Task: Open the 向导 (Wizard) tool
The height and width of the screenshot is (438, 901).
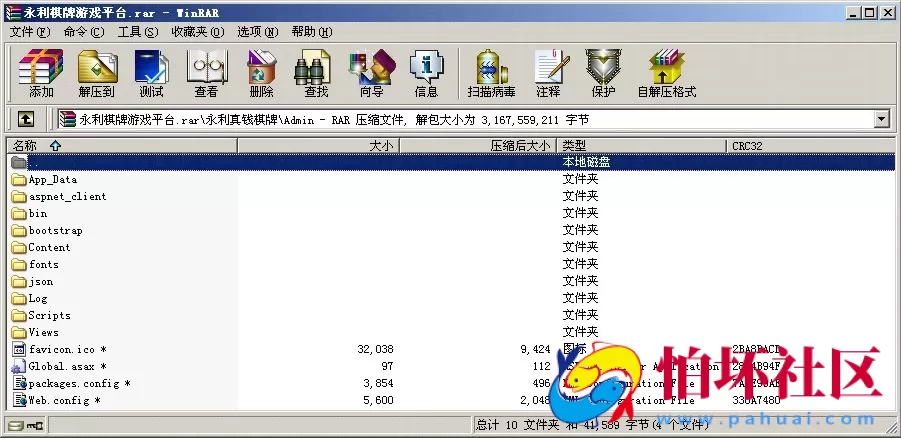Action: tap(372, 74)
